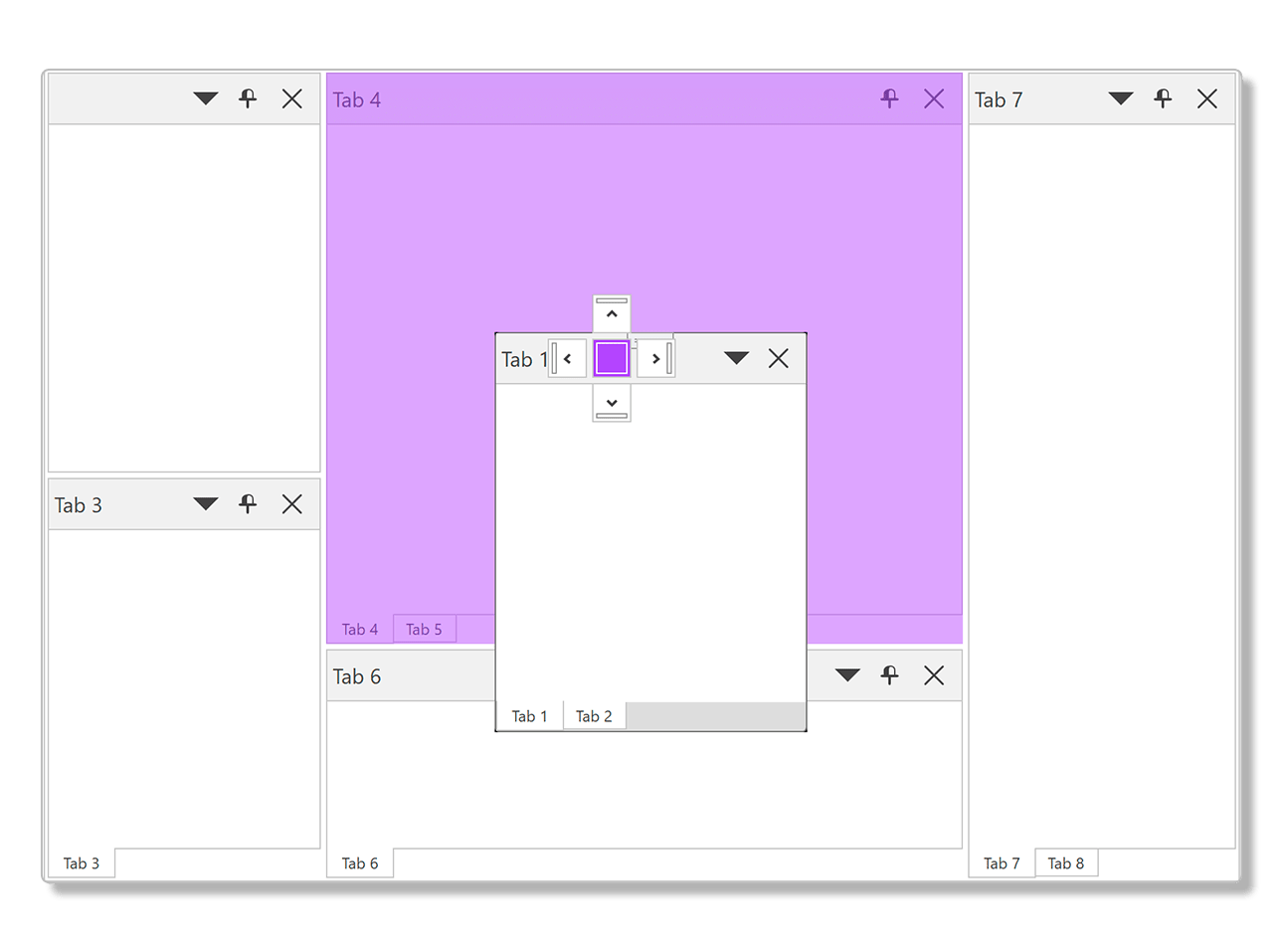Open the Tab 7 panel position menu
The height and width of the screenshot is (952, 1283).
coord(1120,98)
